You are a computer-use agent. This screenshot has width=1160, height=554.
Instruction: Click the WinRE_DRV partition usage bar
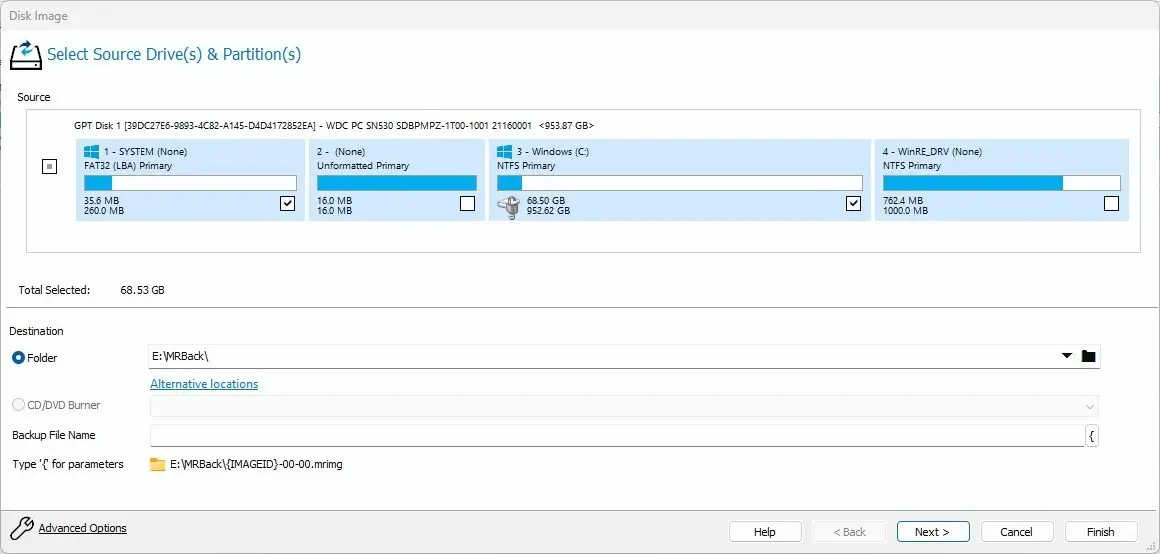(1002, 183)
